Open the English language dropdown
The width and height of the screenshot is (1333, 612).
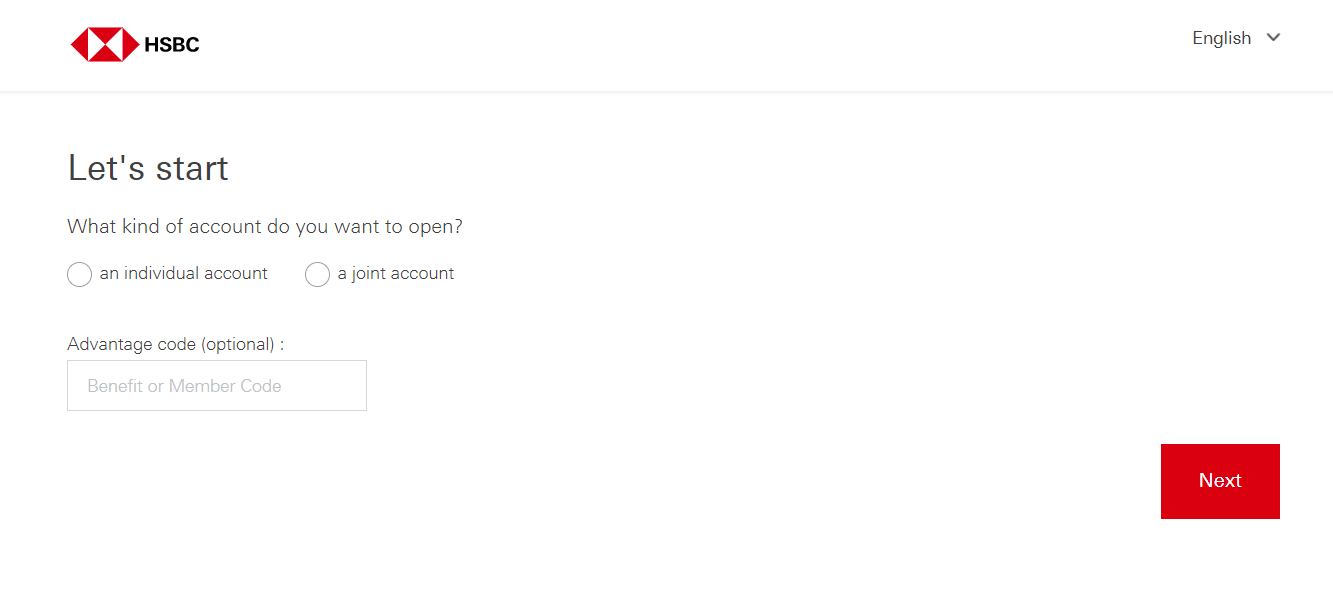pos(1236,38)
